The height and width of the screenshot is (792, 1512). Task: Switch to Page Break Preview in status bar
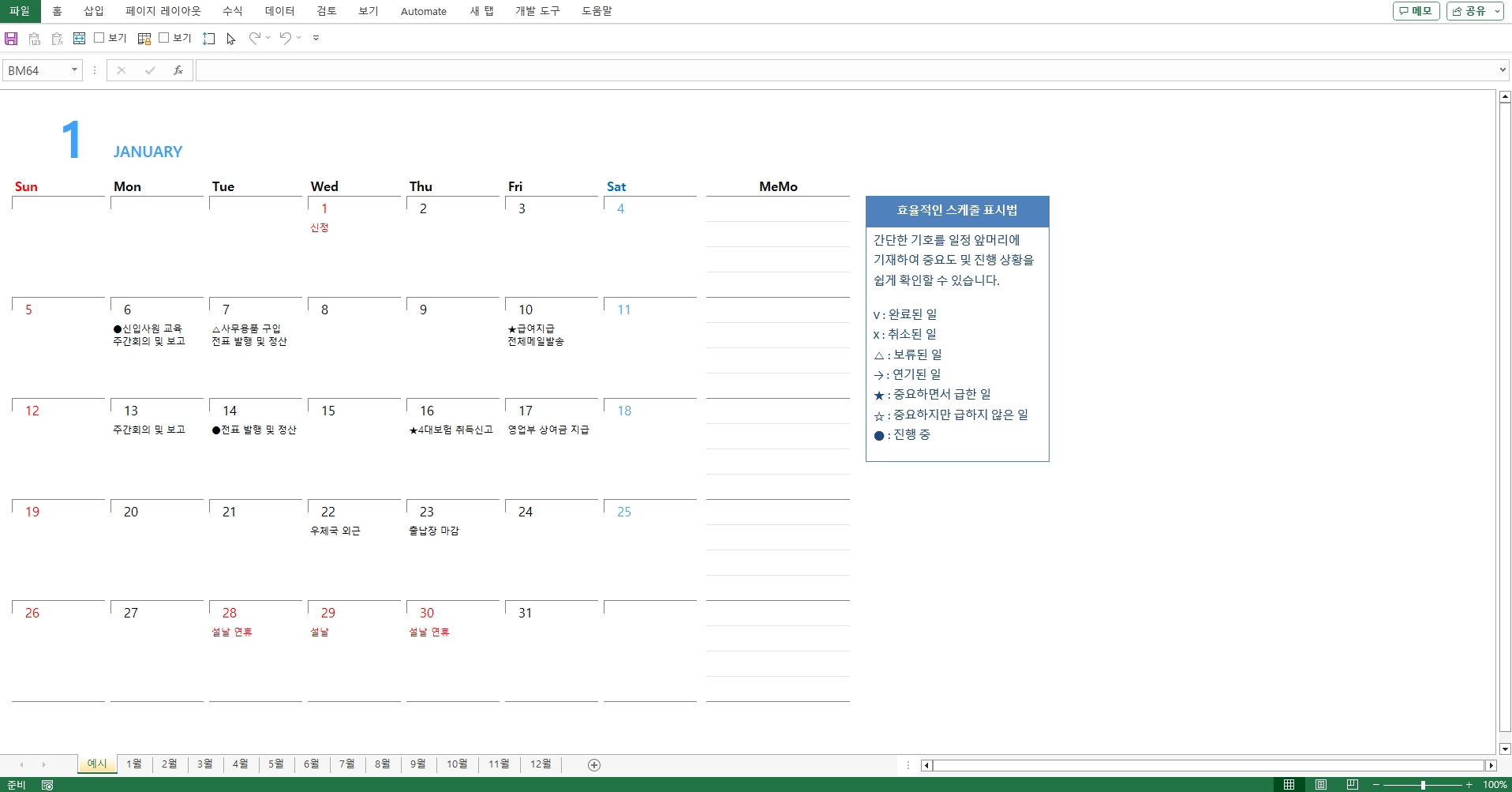point(1352,784)
